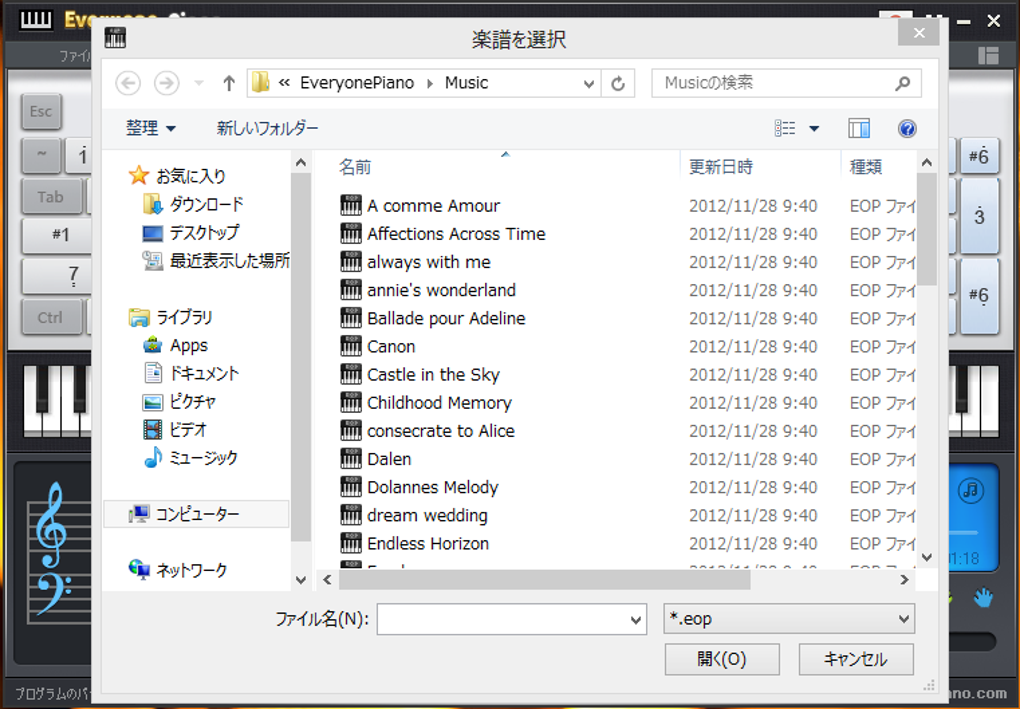Change the view layout icon
Image resolution: width=1020 pixels, height=709 pixels.
785,128
